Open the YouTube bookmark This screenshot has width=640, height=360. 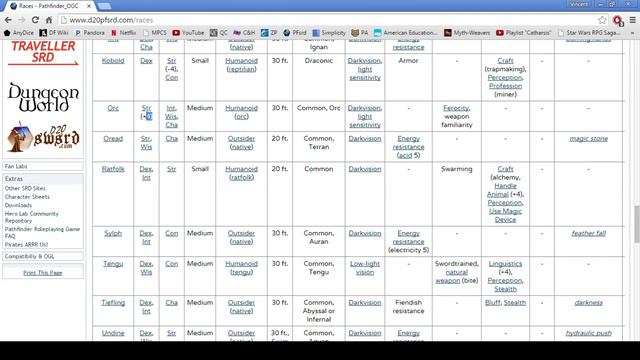tap(188, 33)
